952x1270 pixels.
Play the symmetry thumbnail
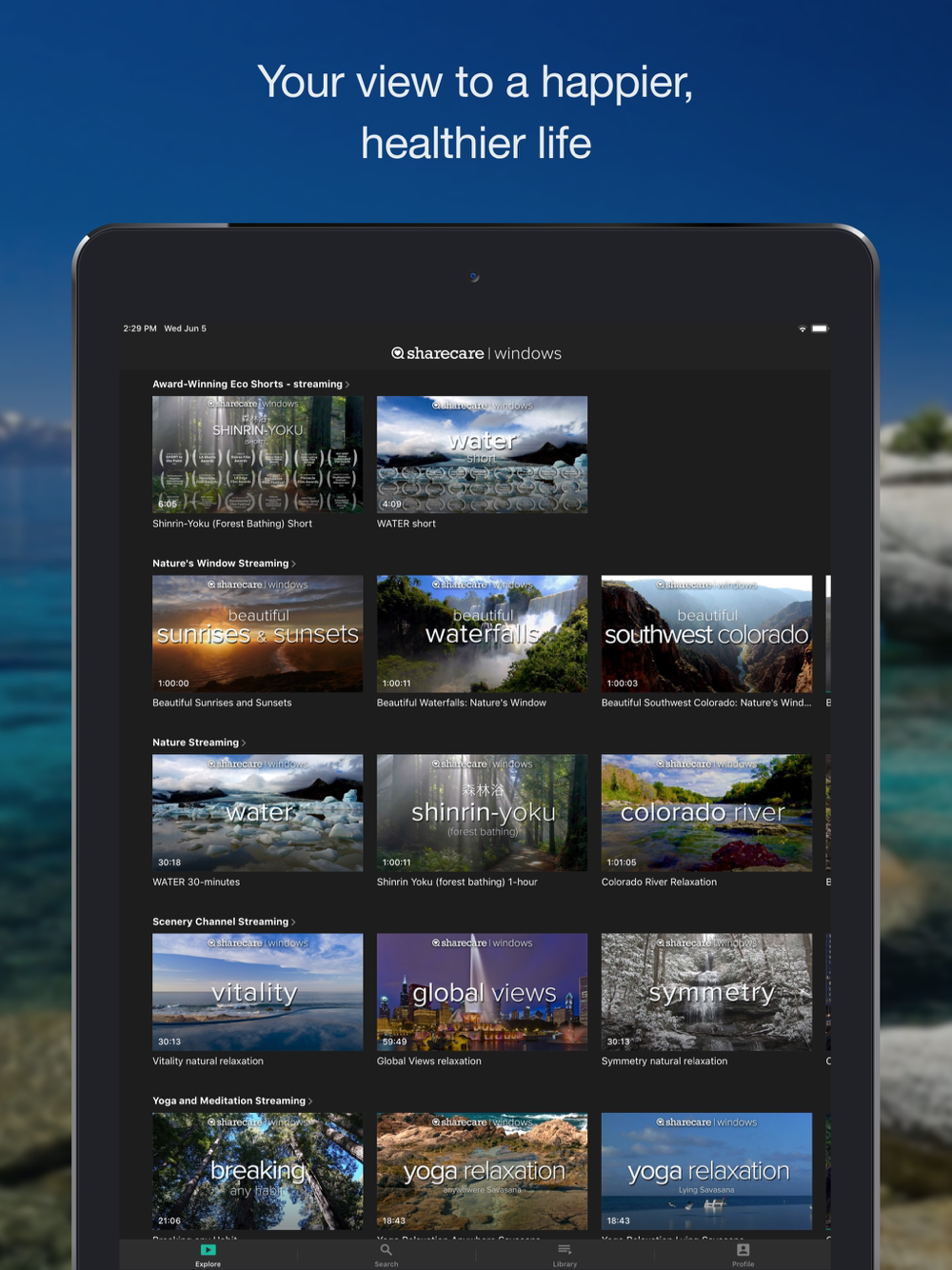[x=706, y=992]
